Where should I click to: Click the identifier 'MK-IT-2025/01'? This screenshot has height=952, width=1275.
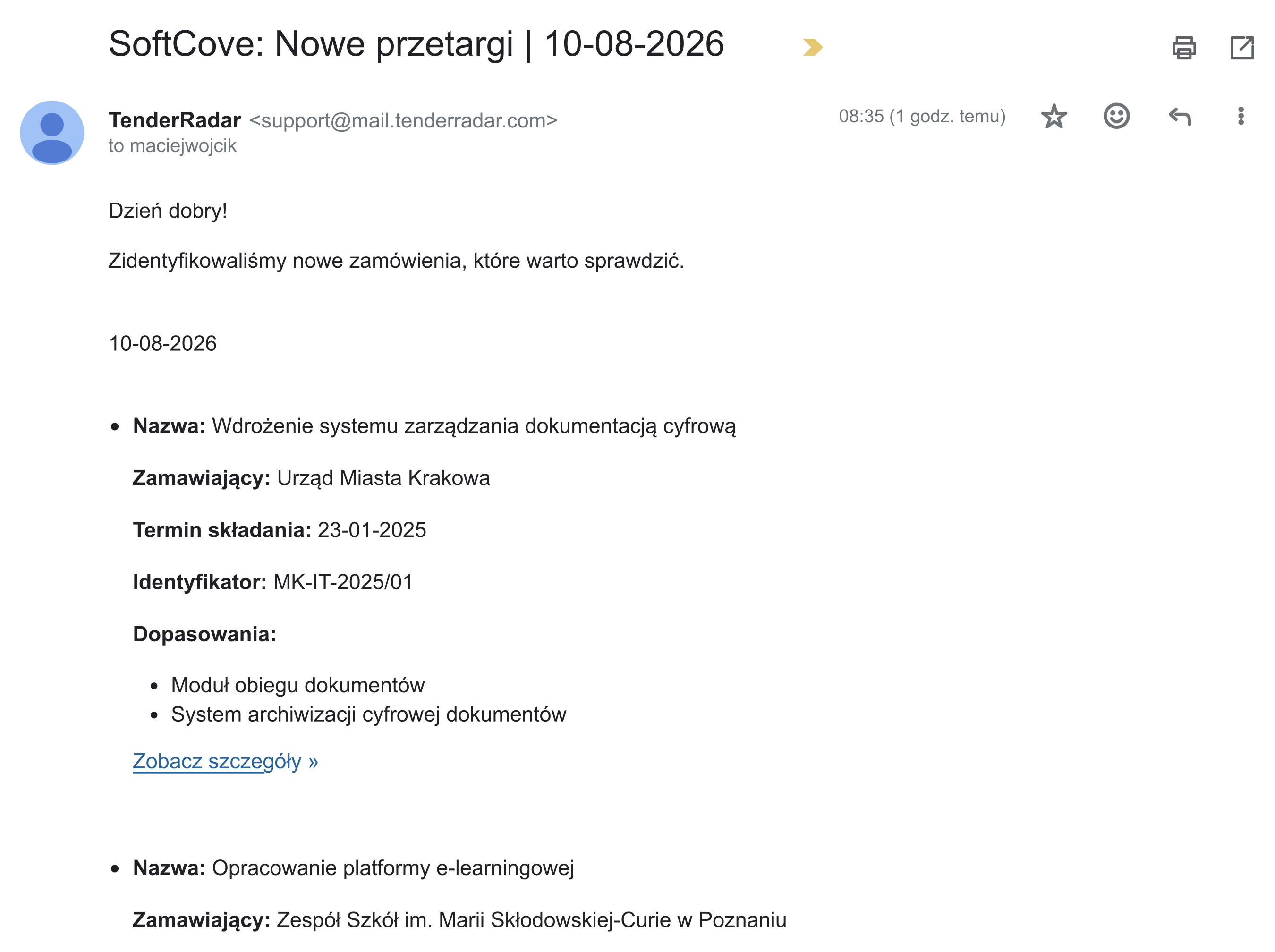click(343, 582)
